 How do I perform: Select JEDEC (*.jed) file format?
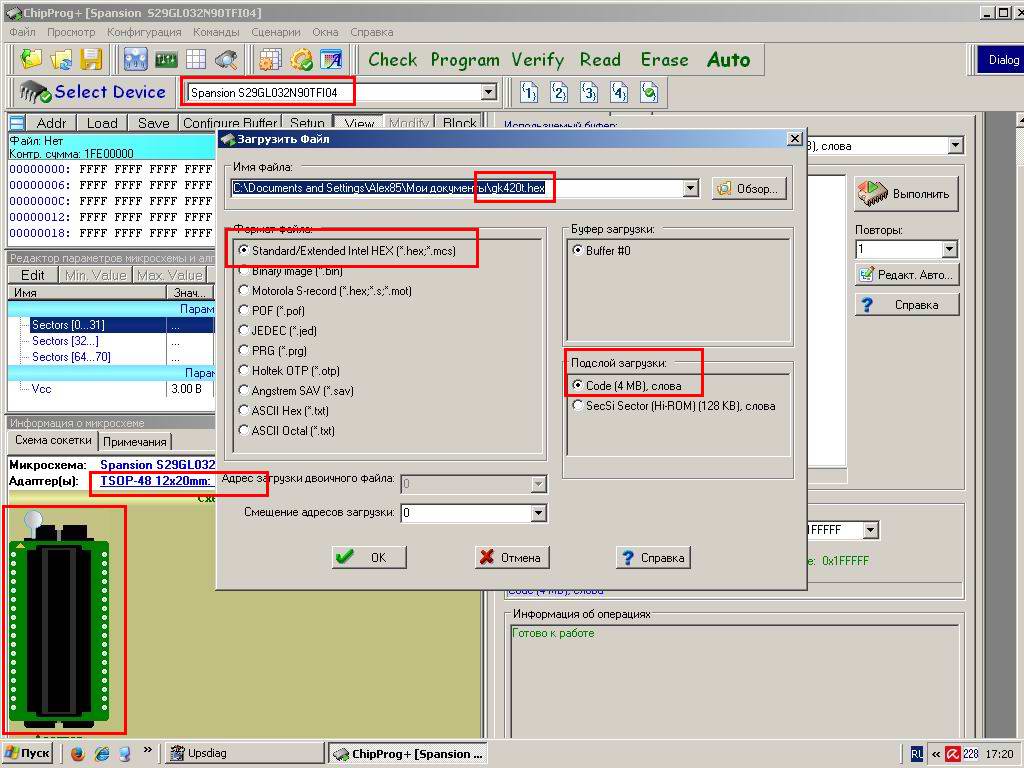coord(278,330)
